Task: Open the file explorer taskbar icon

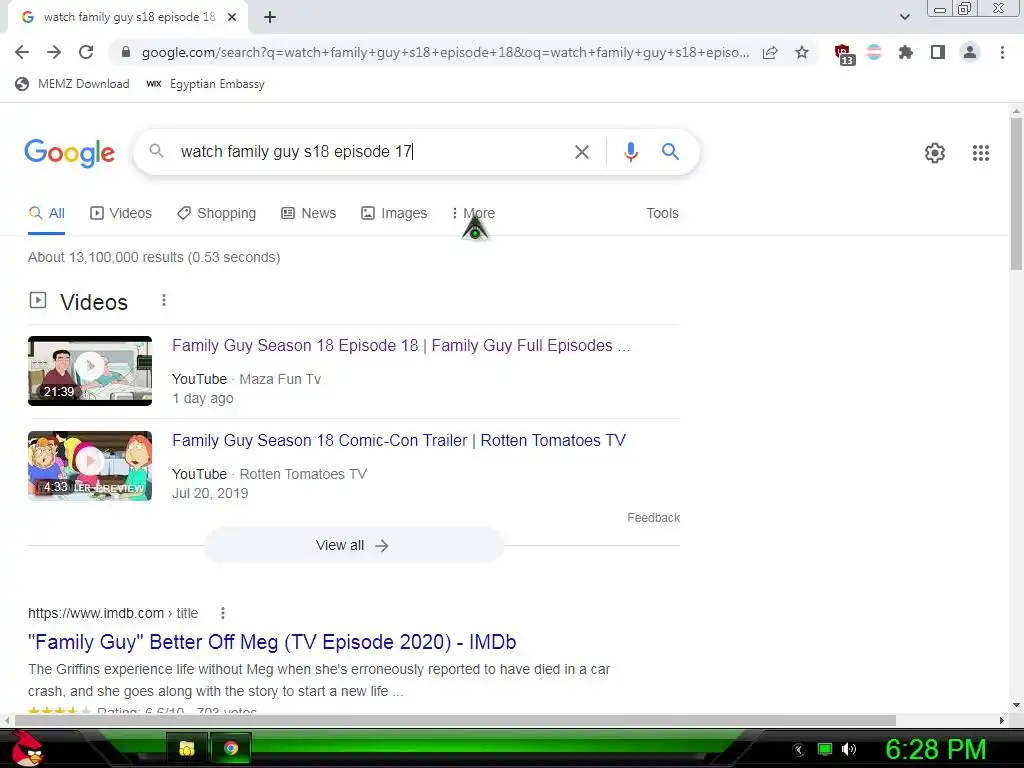Action: 187,748
